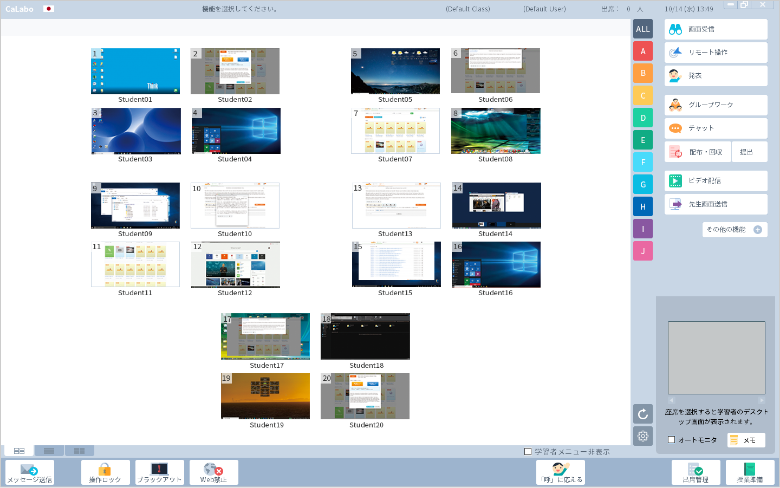
Task: Select group G cyan button
Action: [x=643, y=185]
